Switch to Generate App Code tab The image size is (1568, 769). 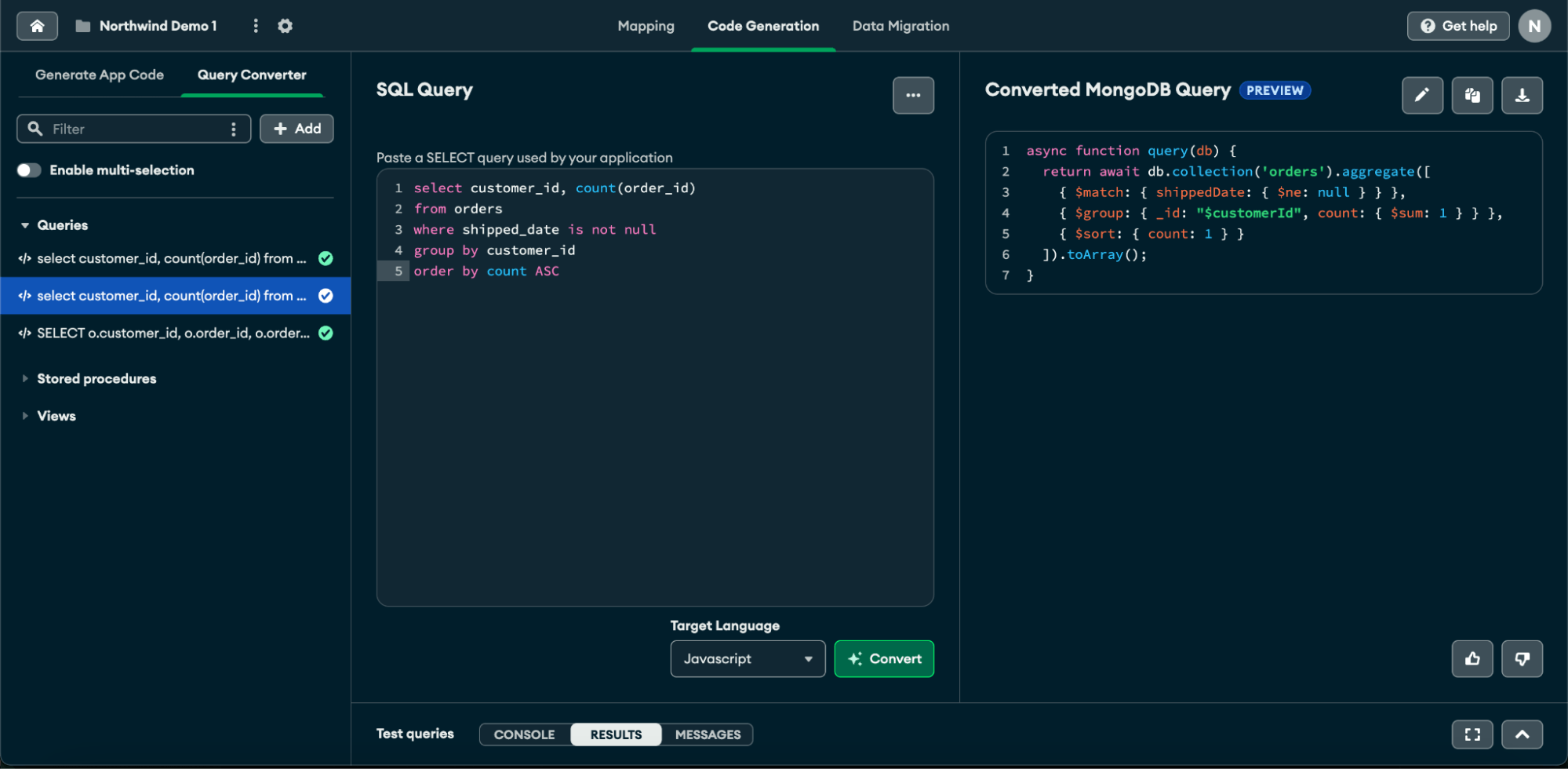tap(100, 75)
